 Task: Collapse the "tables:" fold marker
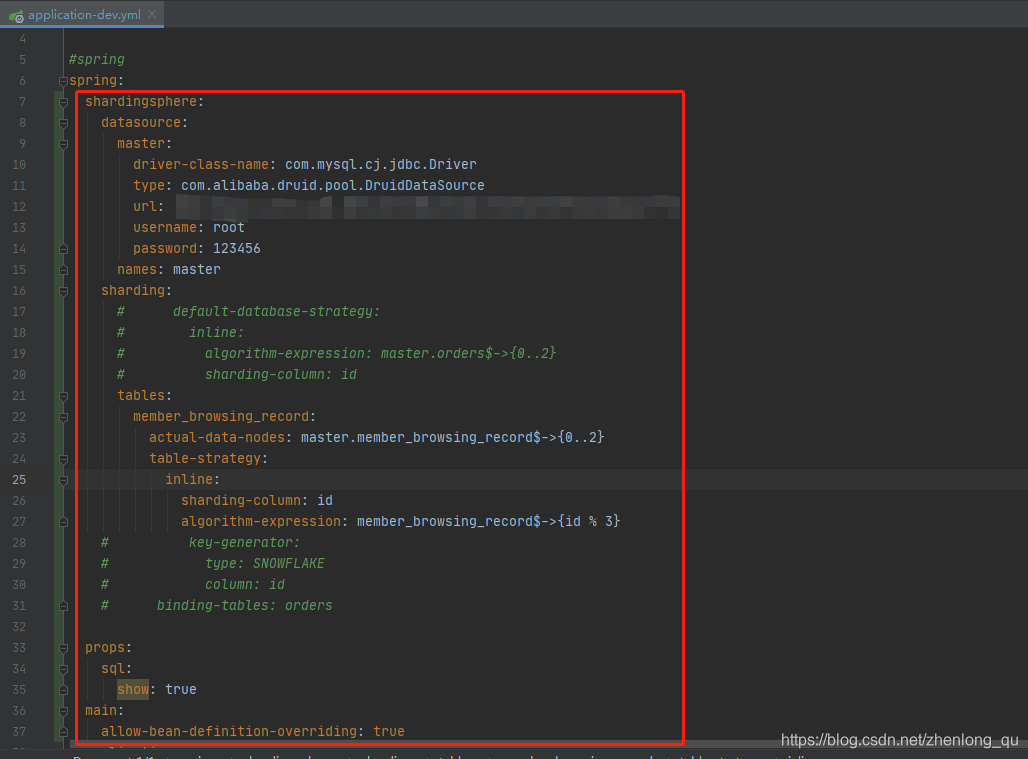point(62,395)
